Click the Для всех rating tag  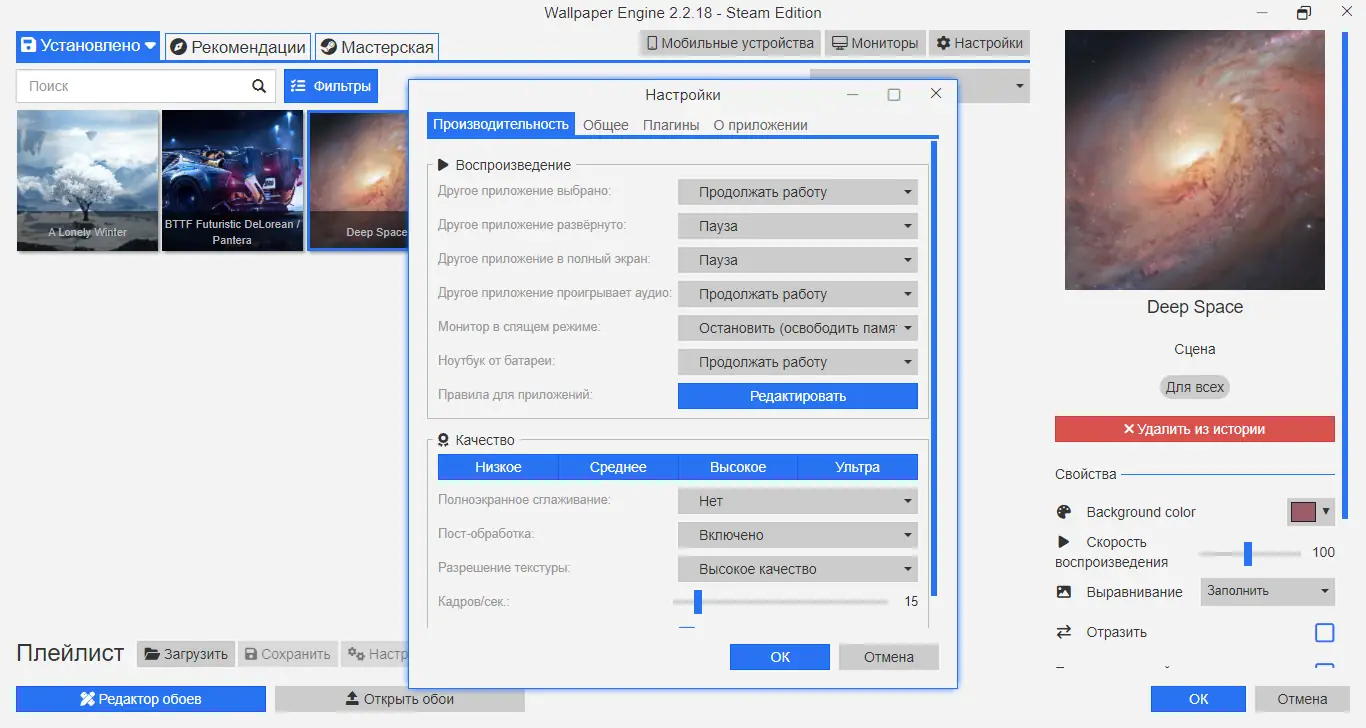click(1195, 387)
